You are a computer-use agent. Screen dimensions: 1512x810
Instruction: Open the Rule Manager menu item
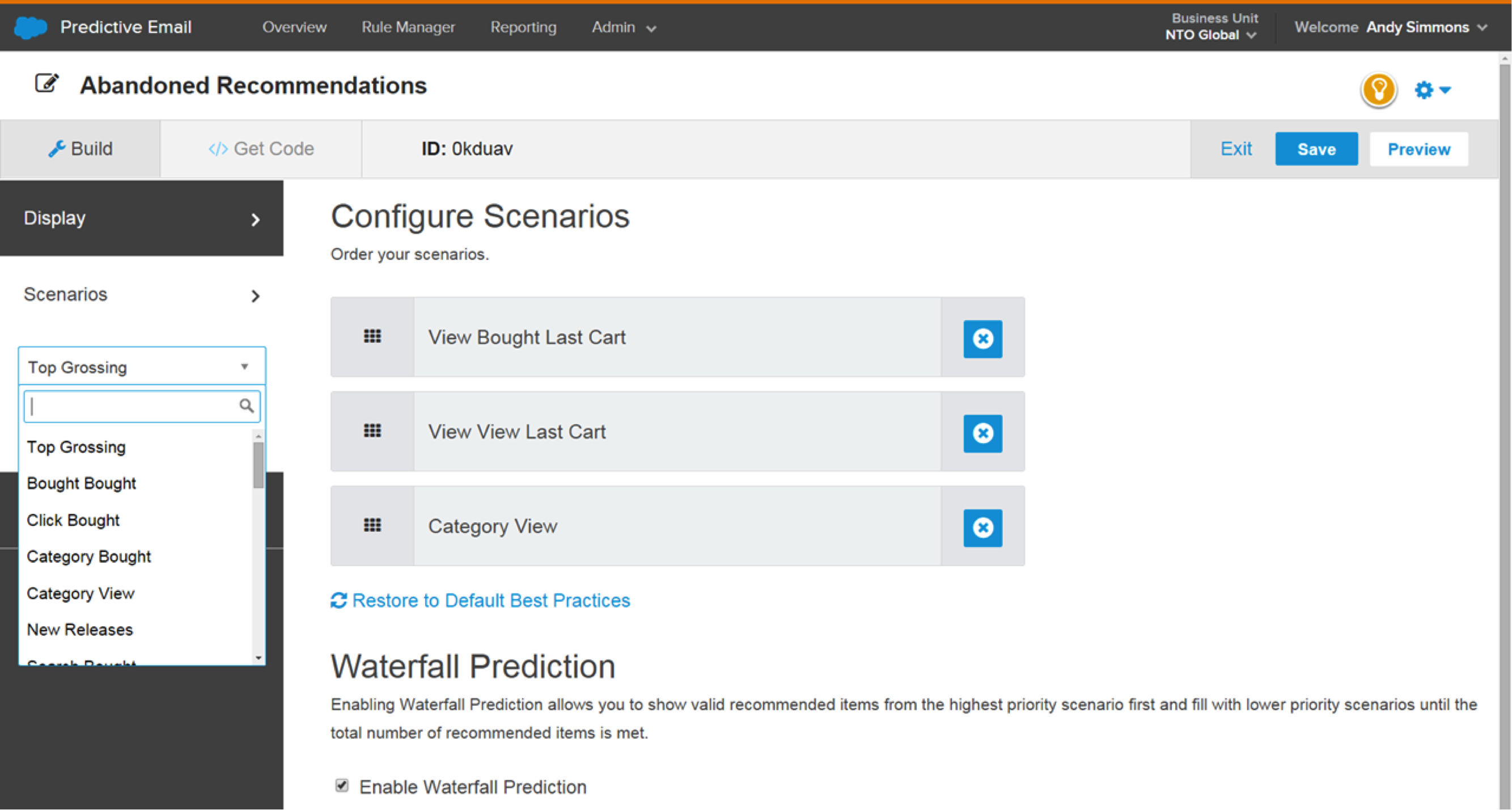pyautogui.click(x=408, y=27)
